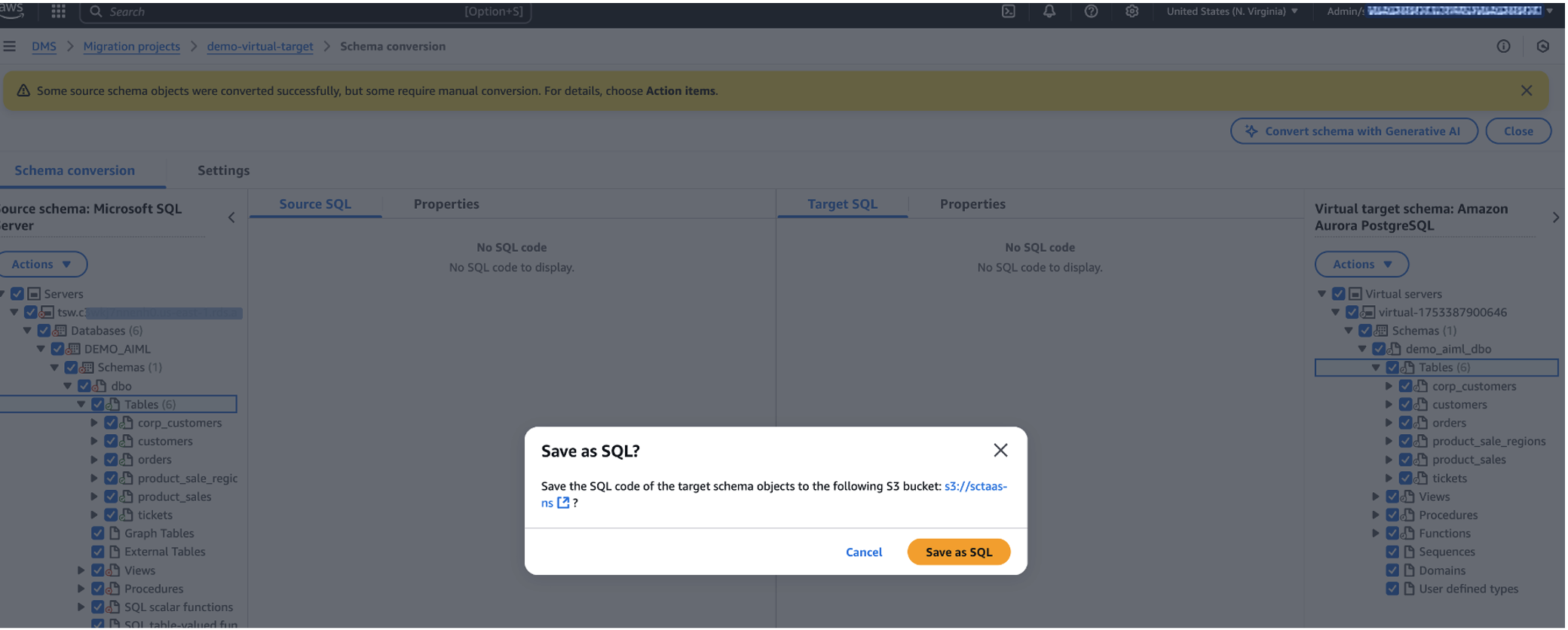Uncheck the target Functions checkbox

1392,533
